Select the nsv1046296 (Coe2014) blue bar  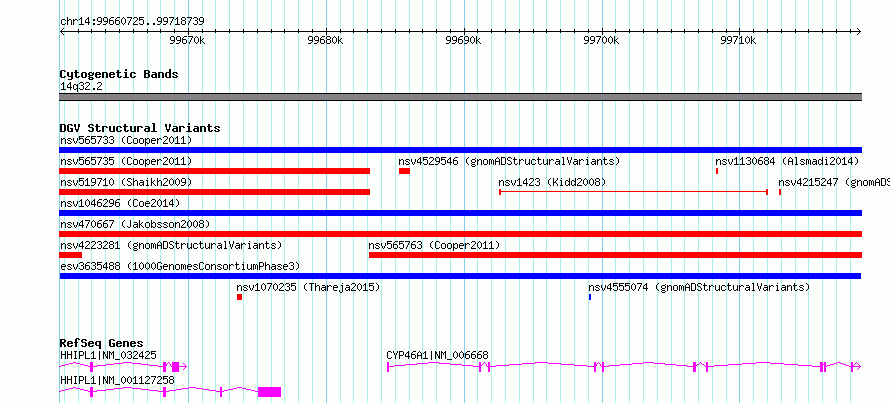(x=460, y=213)
